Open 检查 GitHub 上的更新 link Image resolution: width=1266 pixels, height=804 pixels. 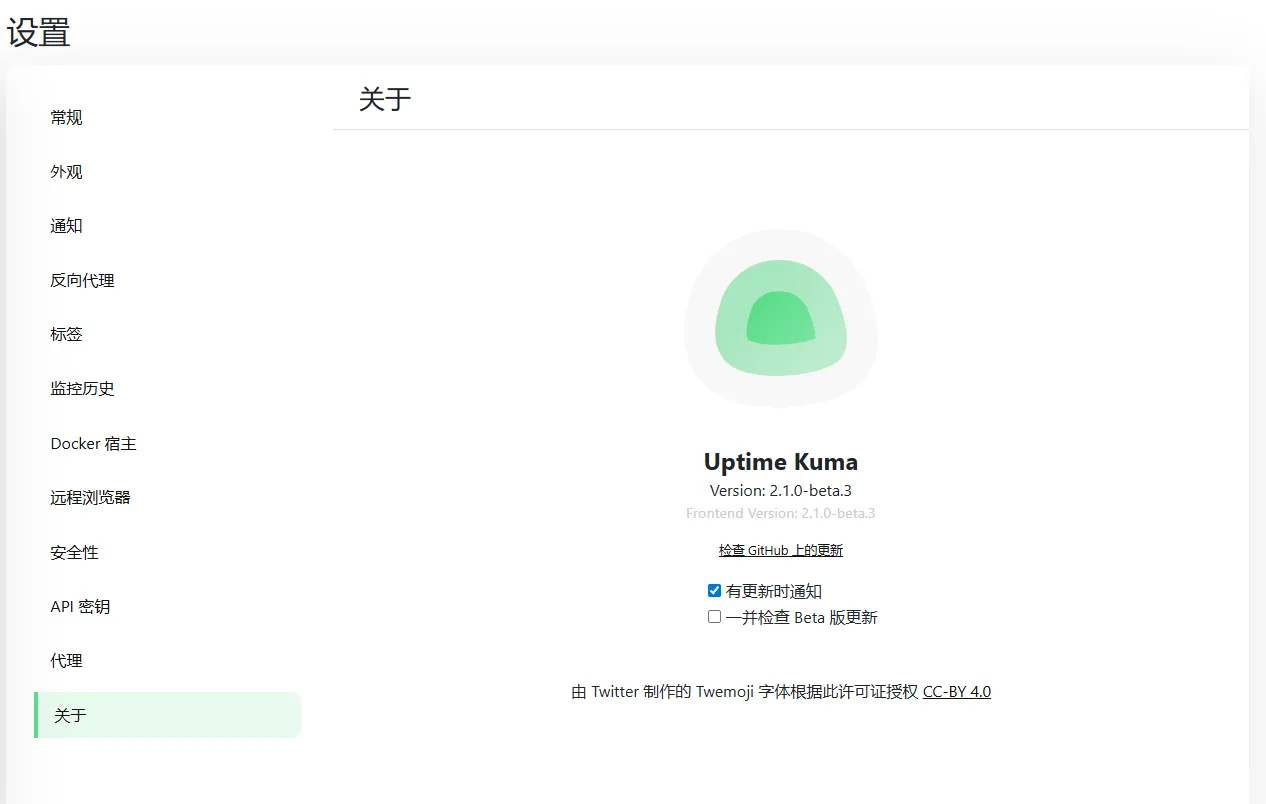click(780, 551)
